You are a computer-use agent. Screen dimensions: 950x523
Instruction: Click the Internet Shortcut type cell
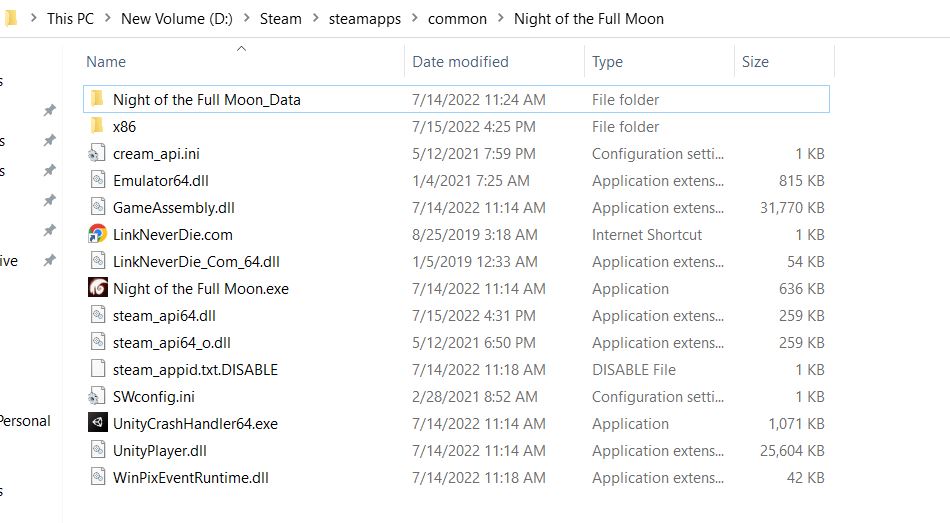646,235
